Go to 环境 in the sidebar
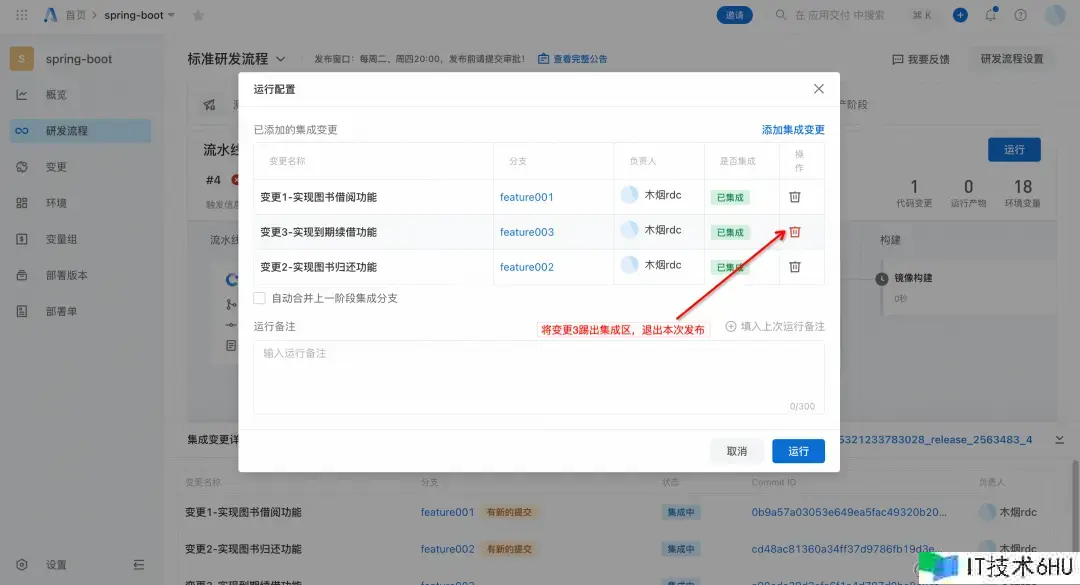1080x585 pixels. [56, 203]
